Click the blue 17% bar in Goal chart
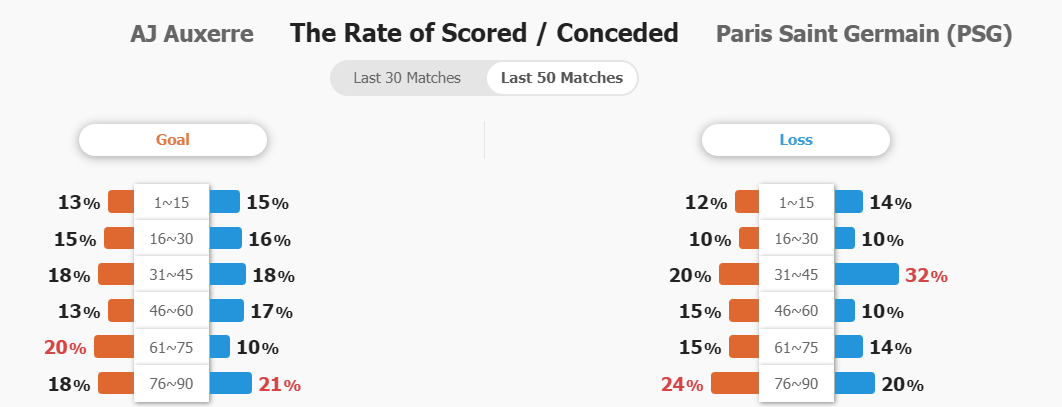The width and height of the screenshot is (1062, 407). coord(226,311)
